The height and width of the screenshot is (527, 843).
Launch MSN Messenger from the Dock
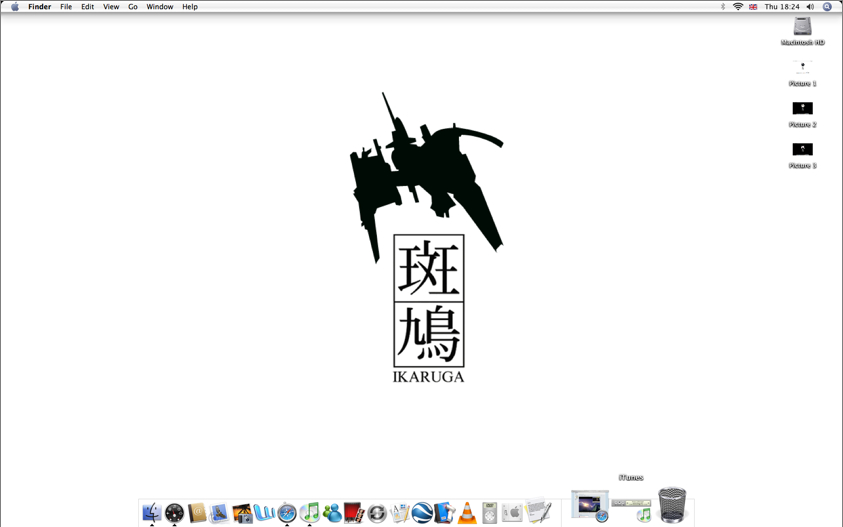point(332,513)
